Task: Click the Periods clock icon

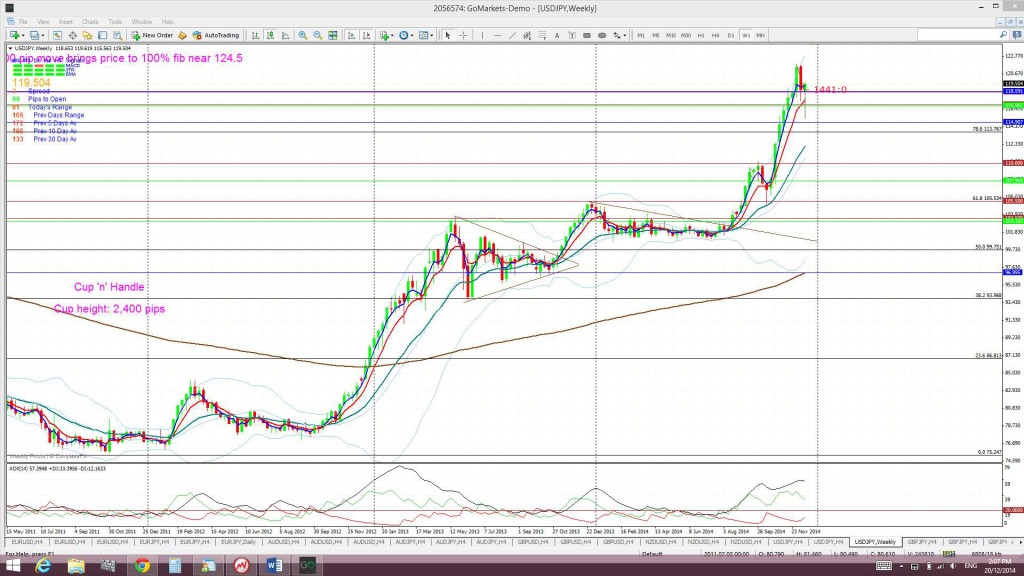Action: point(404,35)
